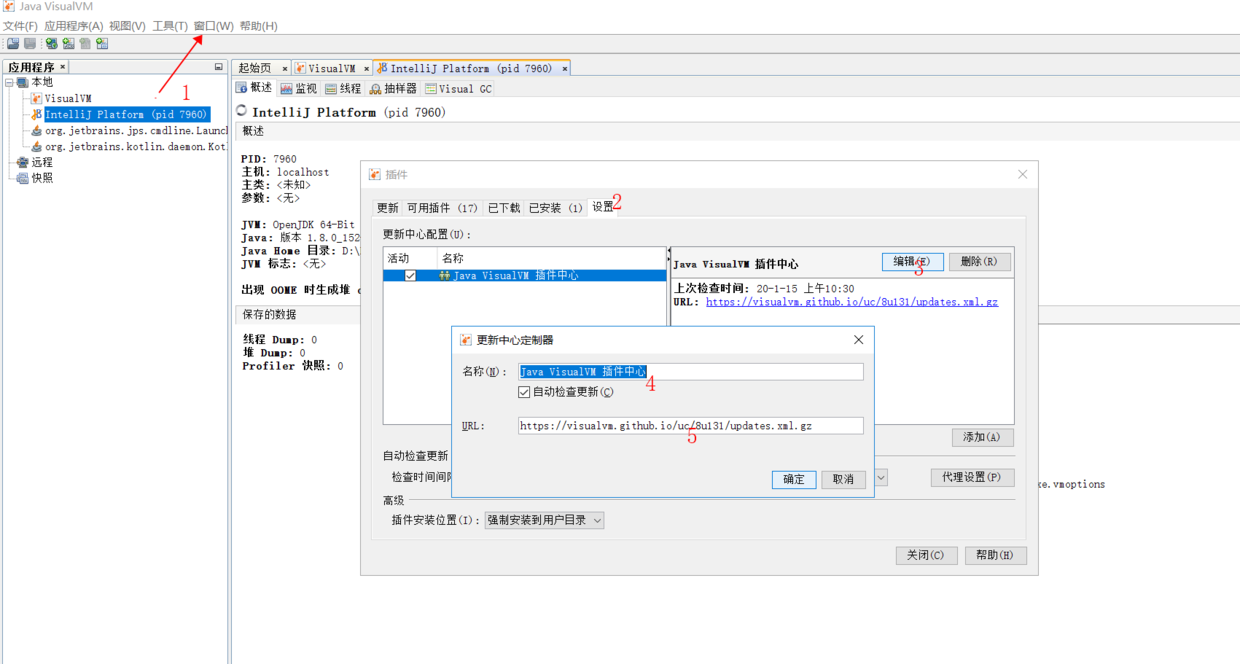Switch to the 已安装 (1) tab
The width and height of the screenshot is (1240, 664).
click(556, 208)
